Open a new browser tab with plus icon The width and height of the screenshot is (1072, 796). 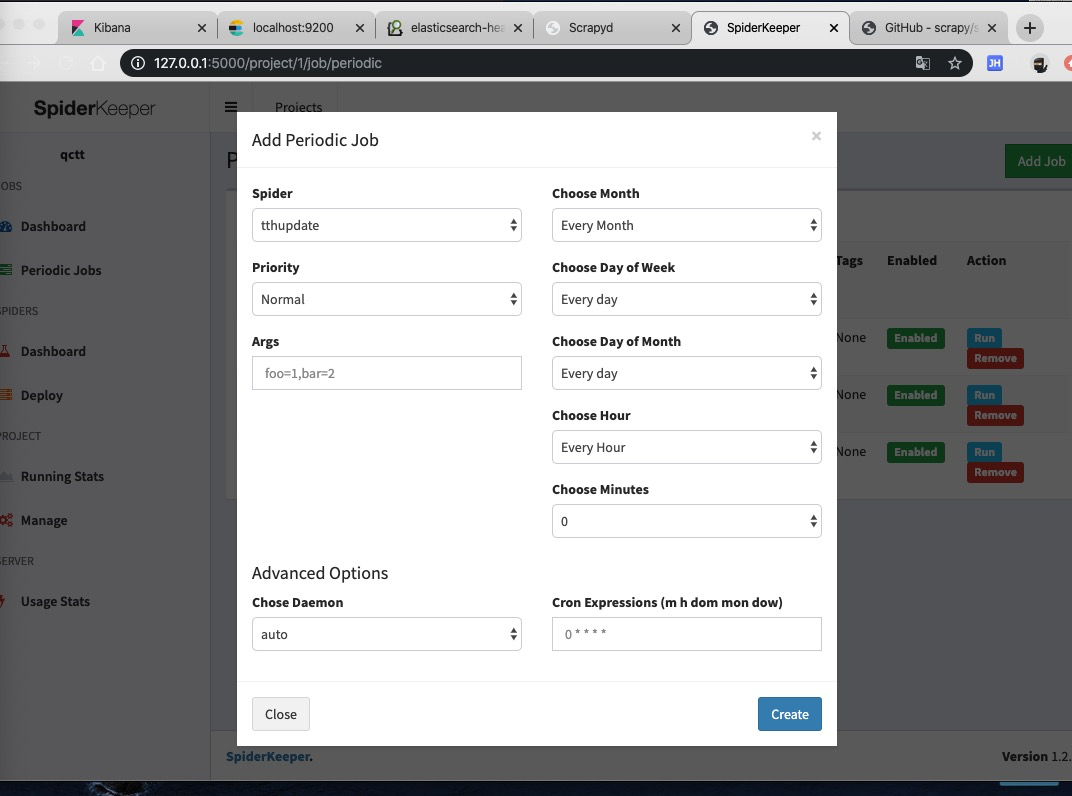[1030, 28]
